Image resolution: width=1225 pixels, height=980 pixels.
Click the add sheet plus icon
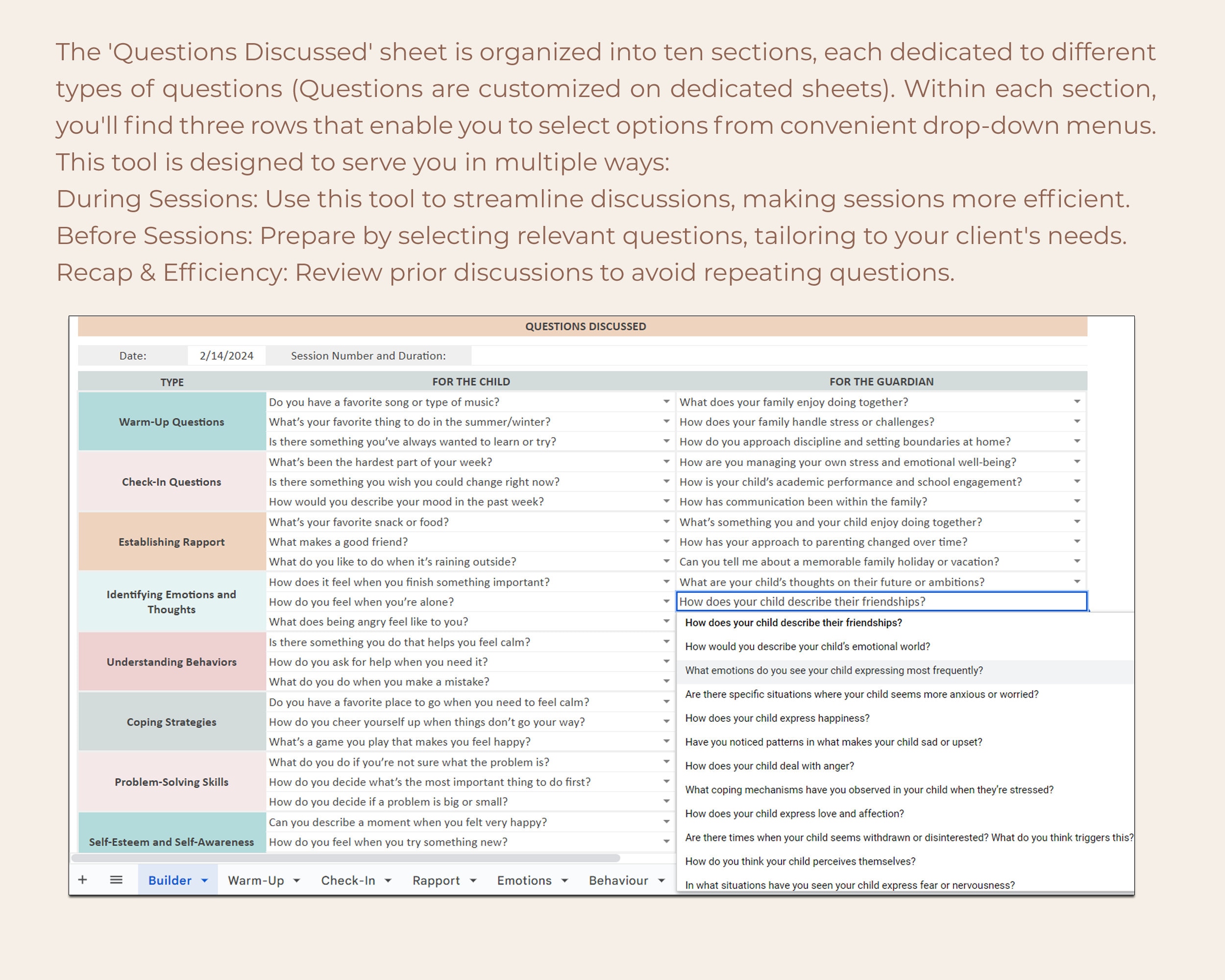pyautogui.click(x=82, y=880)
